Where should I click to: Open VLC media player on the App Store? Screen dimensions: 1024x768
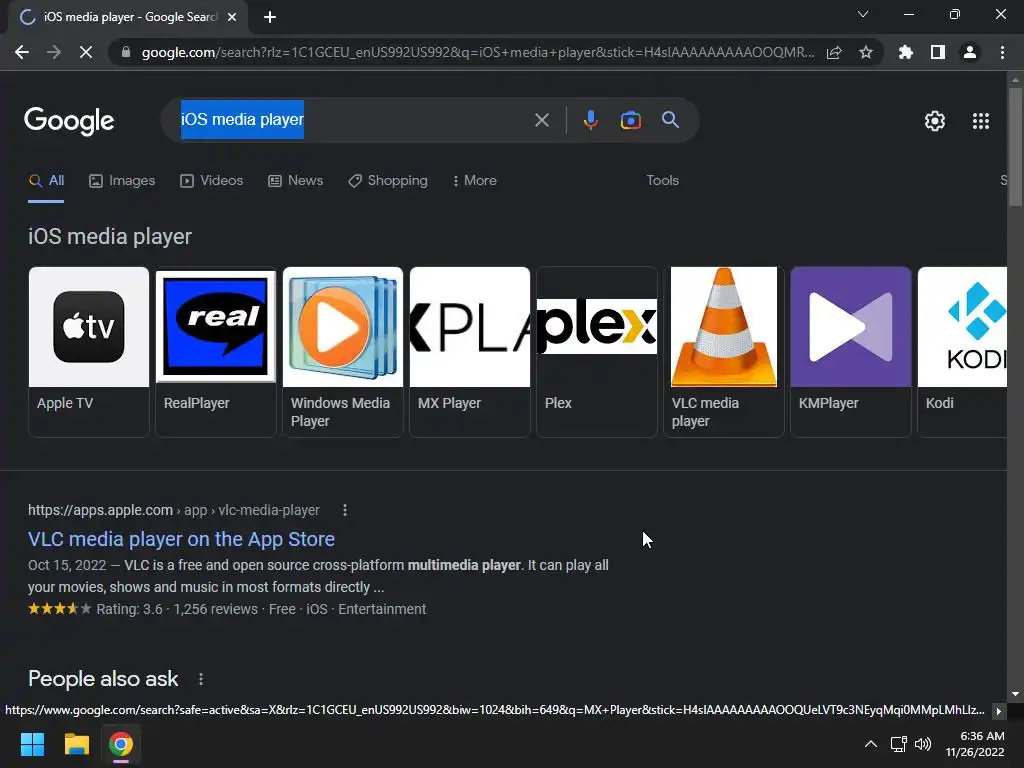click(x=182, y=539)
